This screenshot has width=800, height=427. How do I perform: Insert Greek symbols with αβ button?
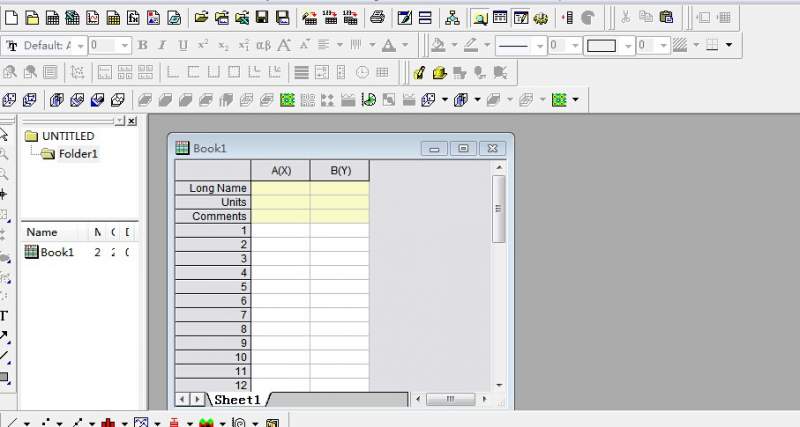(x=263, y=45)
